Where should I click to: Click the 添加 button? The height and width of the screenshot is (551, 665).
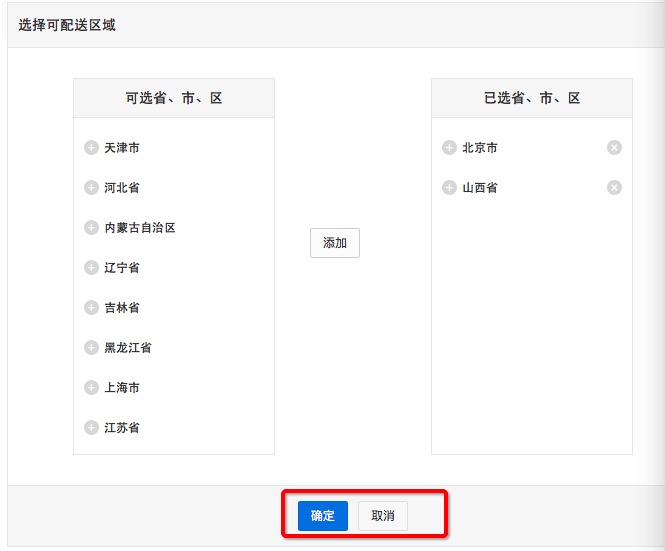[x=335, y=243]
